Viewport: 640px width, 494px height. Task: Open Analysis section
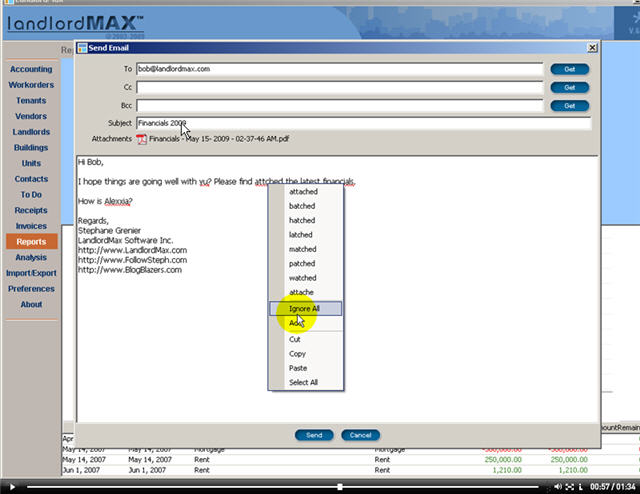pyautogui.click(x=31, y=258)
